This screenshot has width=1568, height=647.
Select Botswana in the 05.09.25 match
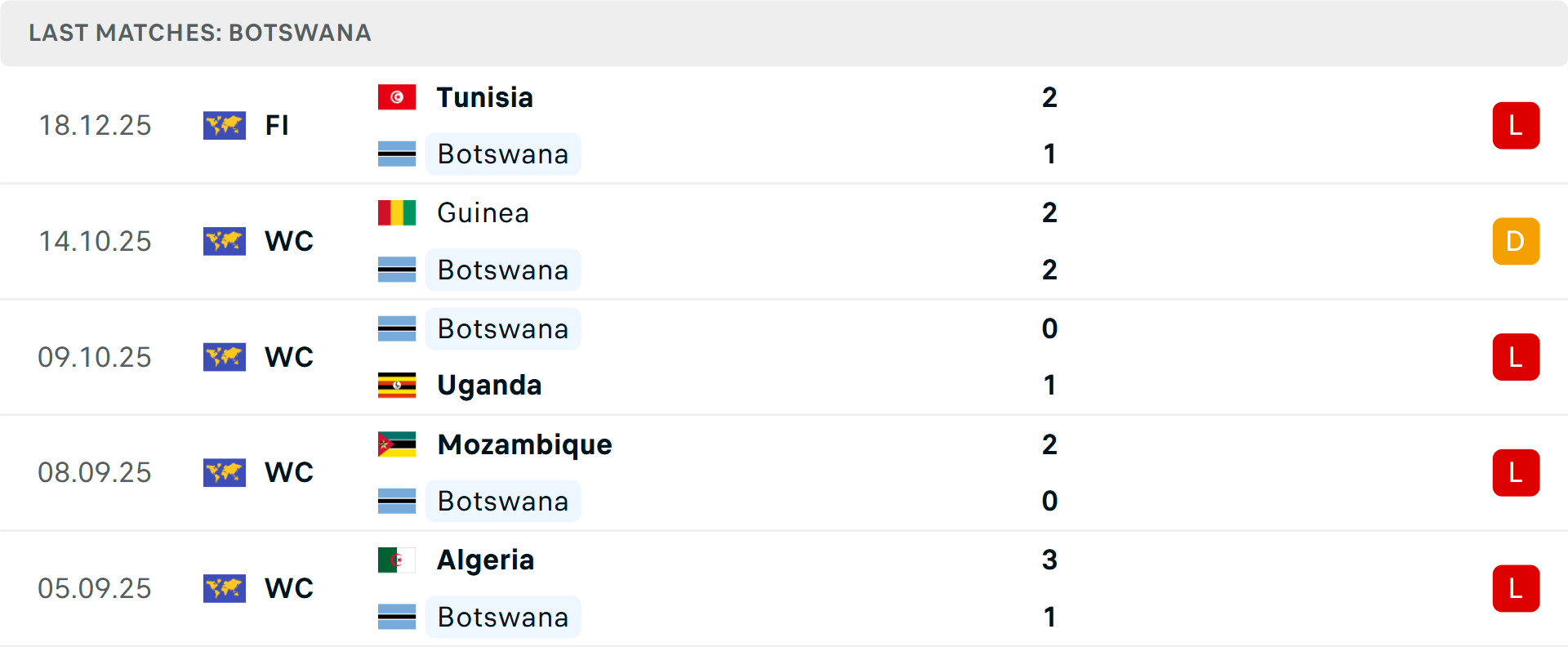[x=502, y=617]
